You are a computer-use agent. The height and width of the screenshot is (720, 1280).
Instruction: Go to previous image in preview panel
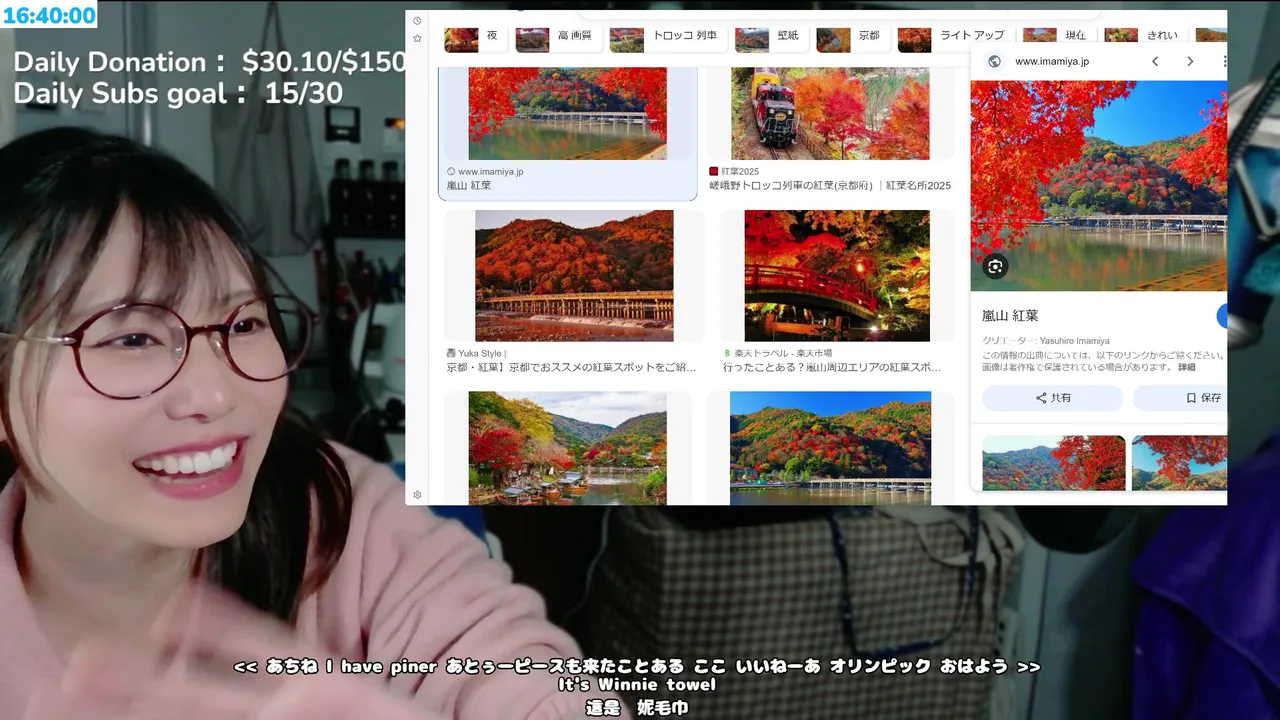(x=1155, y=61)
